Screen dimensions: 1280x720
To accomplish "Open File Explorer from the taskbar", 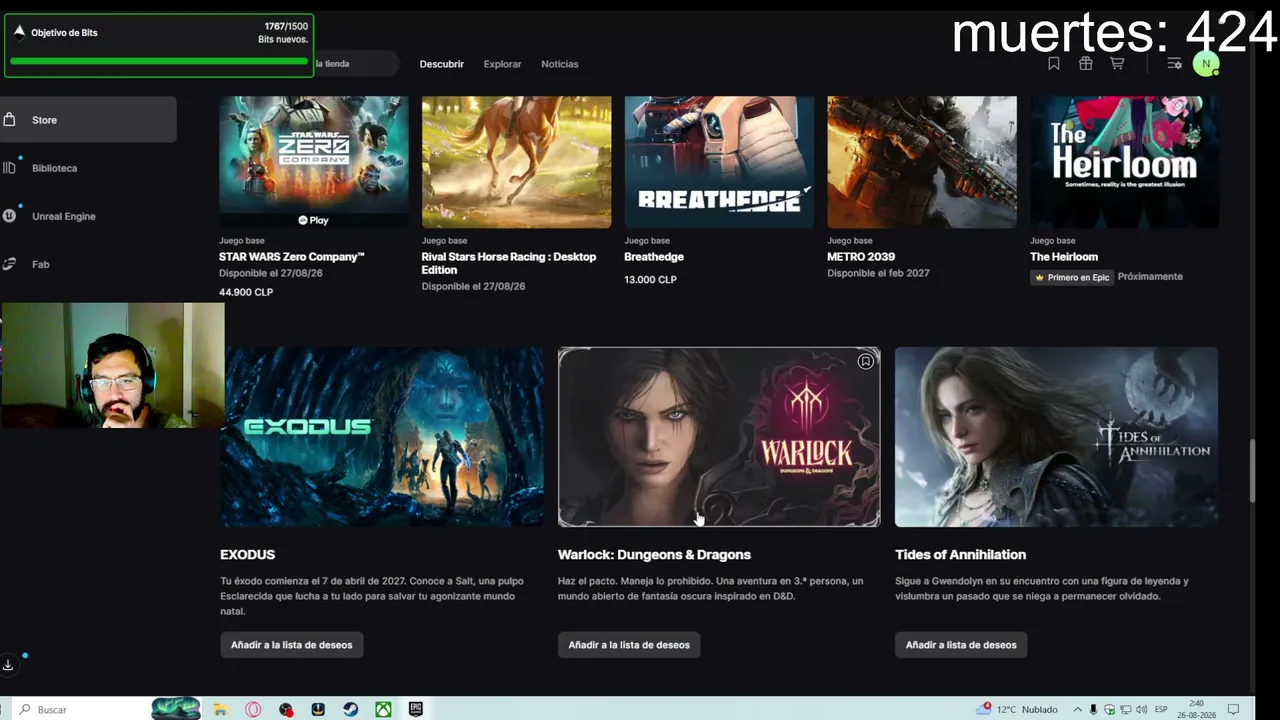I will 220,709.
